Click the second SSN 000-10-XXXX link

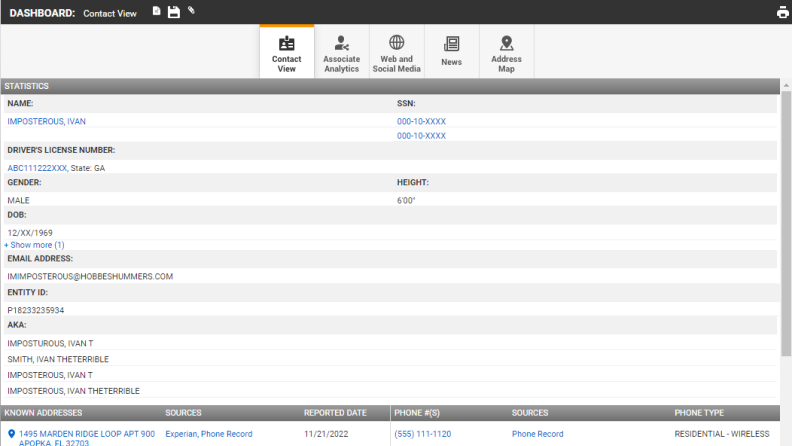tap(421, 136)
